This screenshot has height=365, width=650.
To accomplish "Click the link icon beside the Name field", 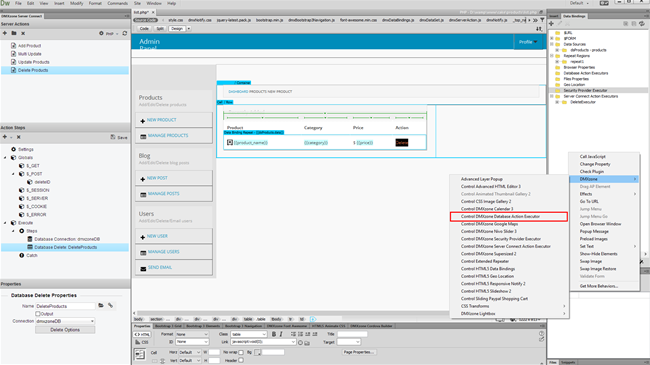I will pos(110,306).
